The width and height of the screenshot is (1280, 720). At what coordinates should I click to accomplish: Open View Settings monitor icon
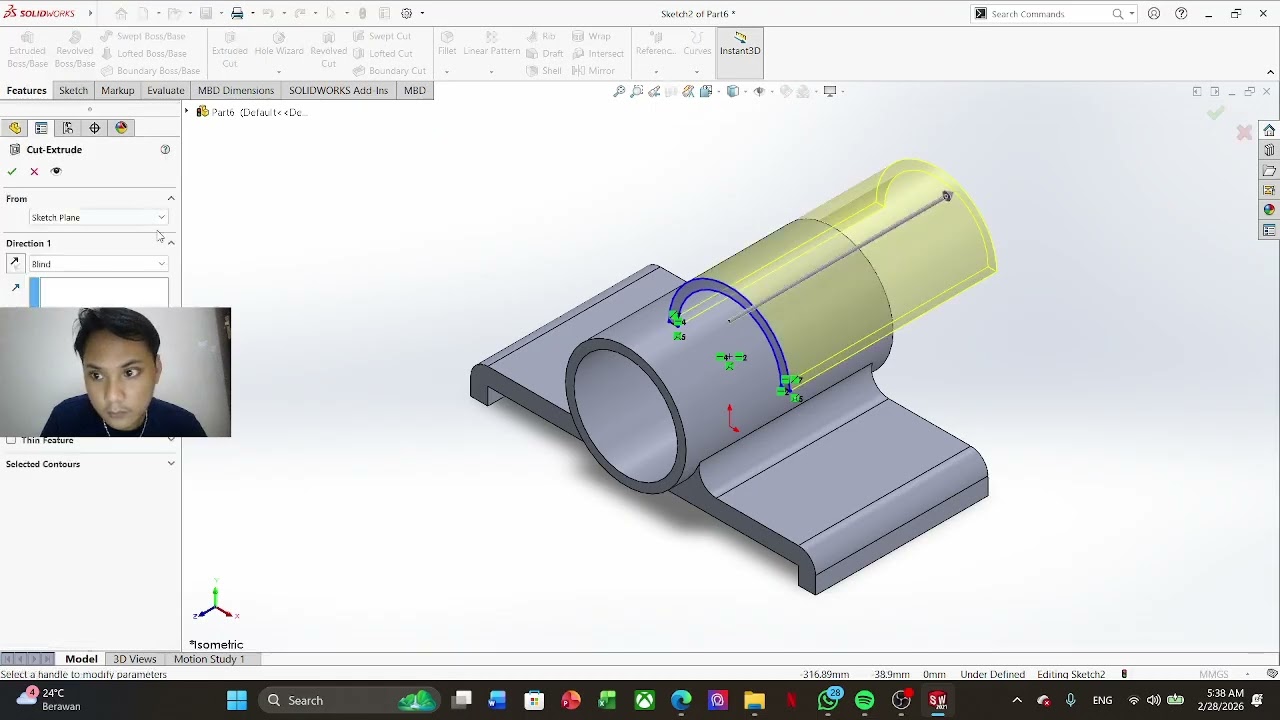point(830,91)
